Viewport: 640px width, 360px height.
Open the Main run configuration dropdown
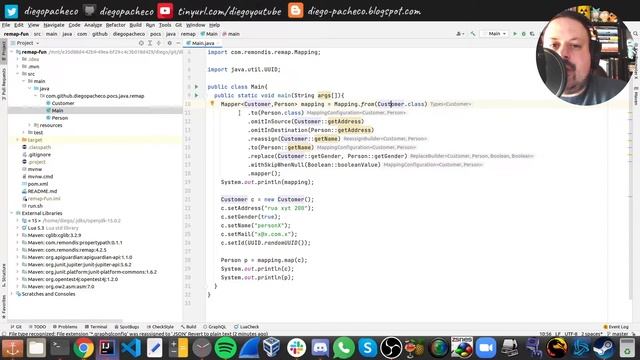[x=495, y=34]
